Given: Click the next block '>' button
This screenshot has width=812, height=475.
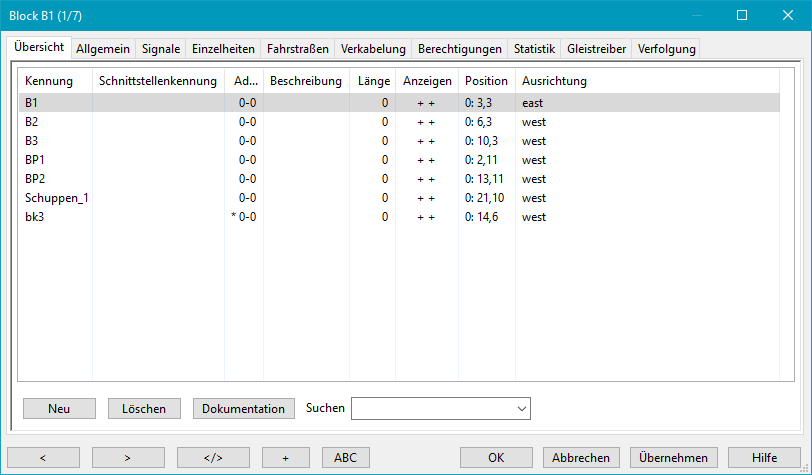Looking at the screenshot, I should 128,457.
